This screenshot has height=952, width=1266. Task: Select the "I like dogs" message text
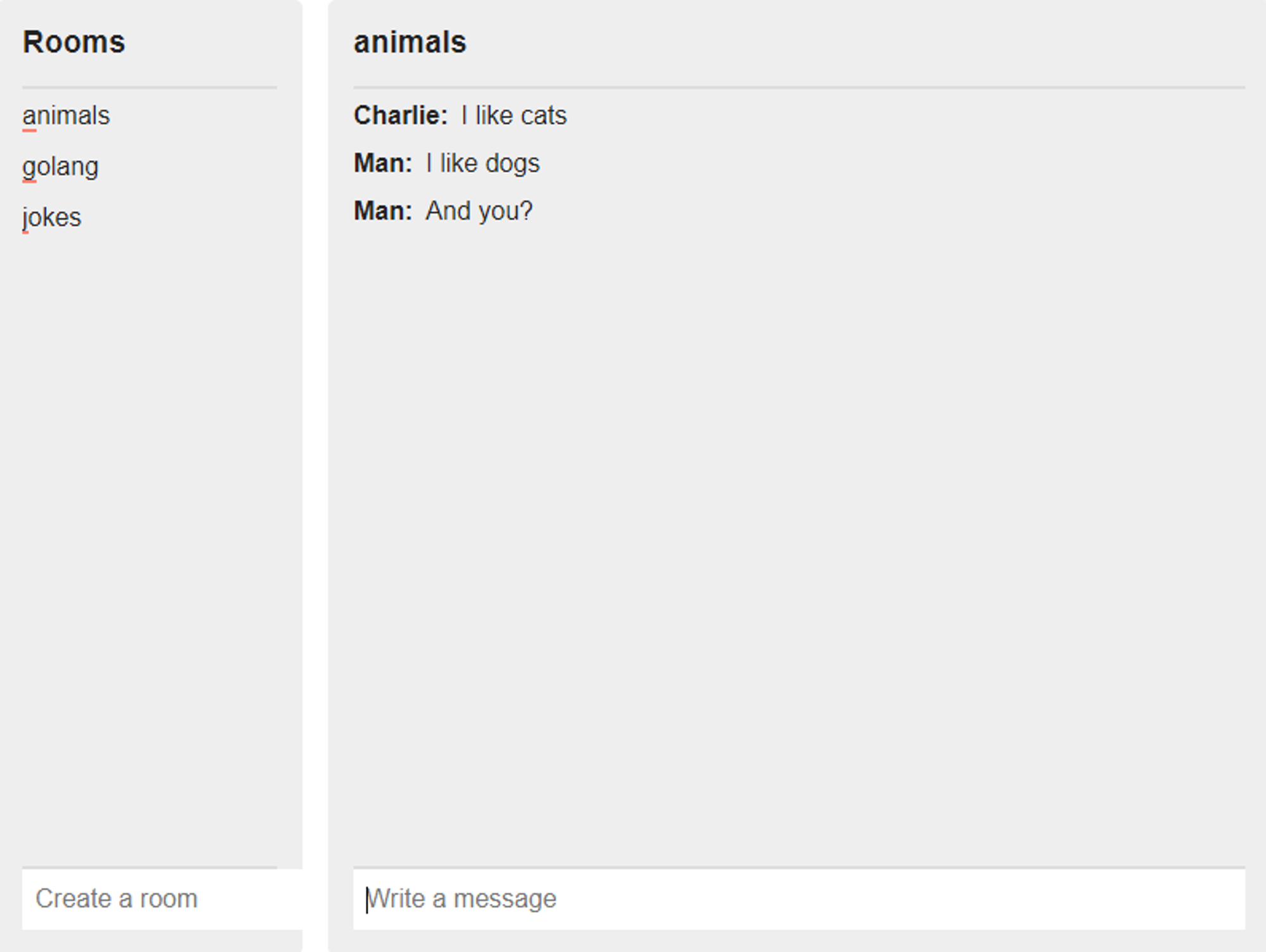(x=483, y=163)
